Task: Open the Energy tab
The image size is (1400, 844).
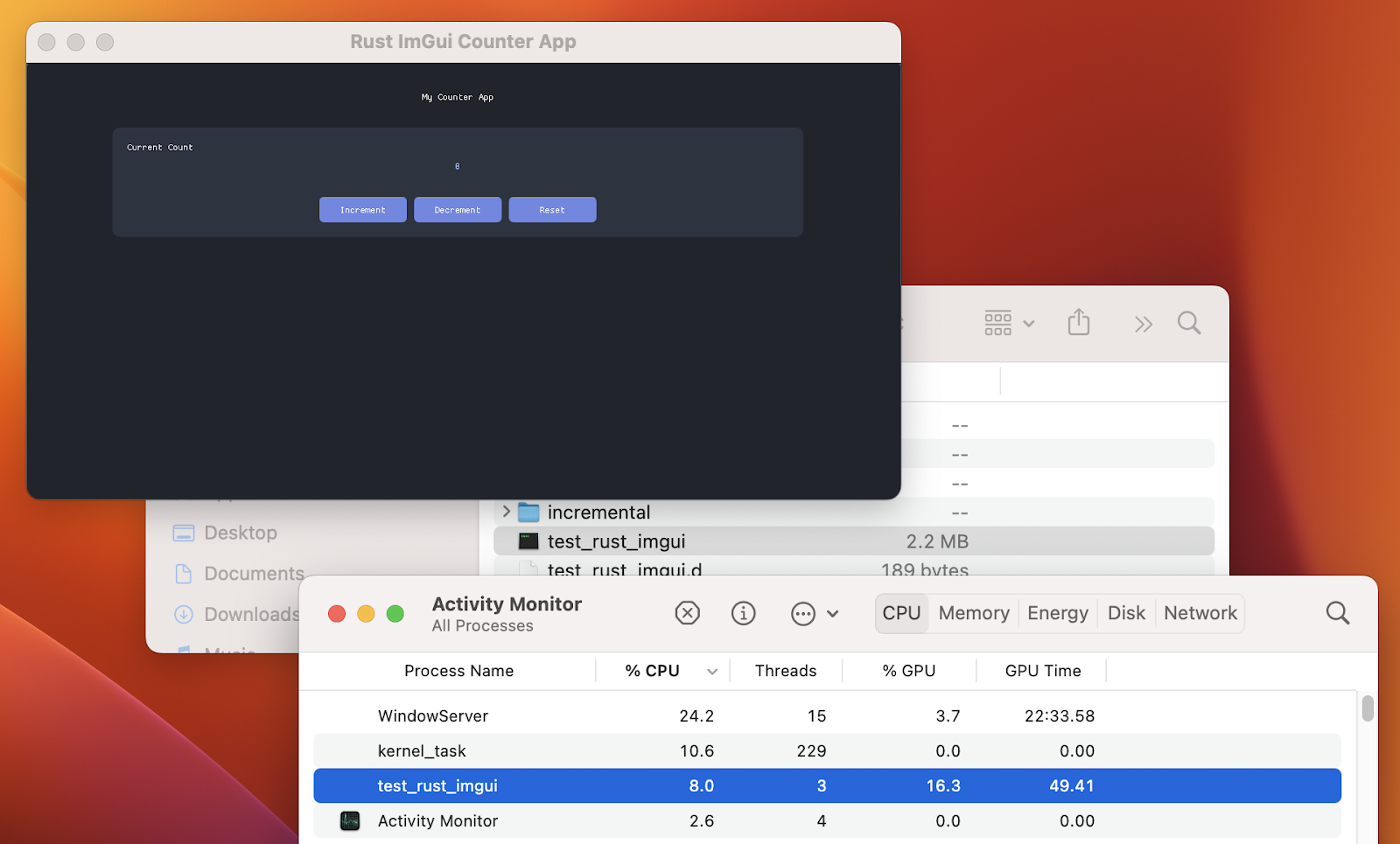Action: 1057,613
